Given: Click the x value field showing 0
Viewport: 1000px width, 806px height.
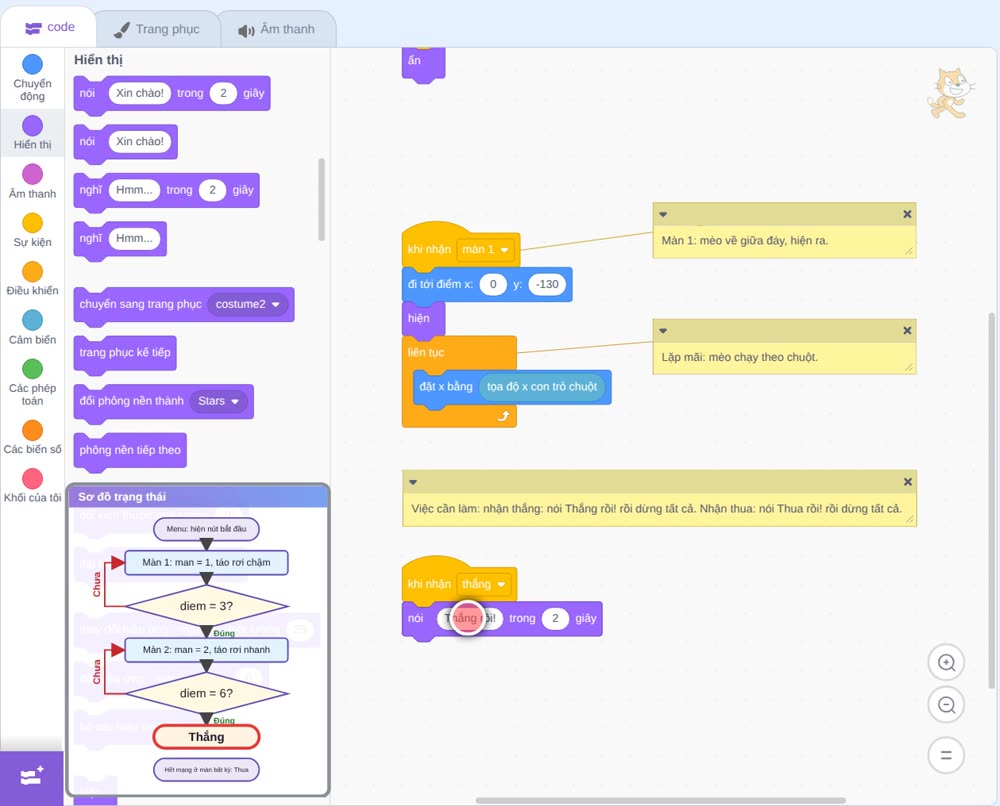Looking at the screenshot, I should click(x=493, y=284).
